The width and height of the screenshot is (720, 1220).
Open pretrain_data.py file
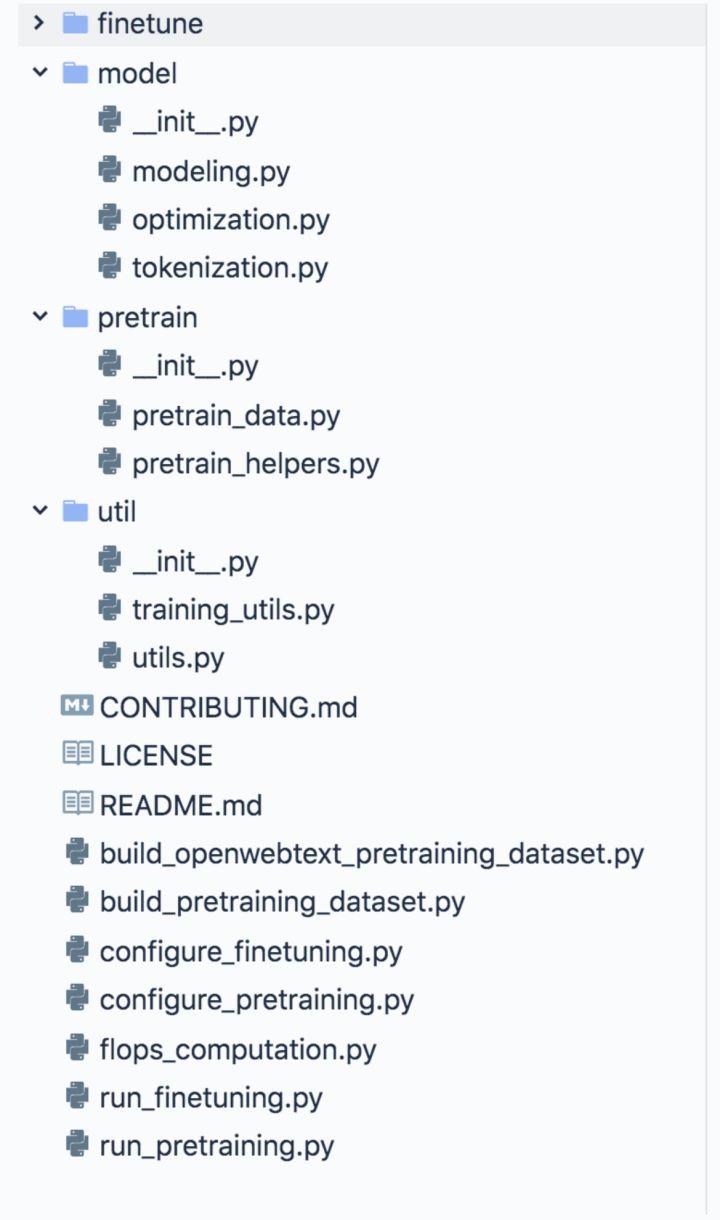(x=236, y=414)
